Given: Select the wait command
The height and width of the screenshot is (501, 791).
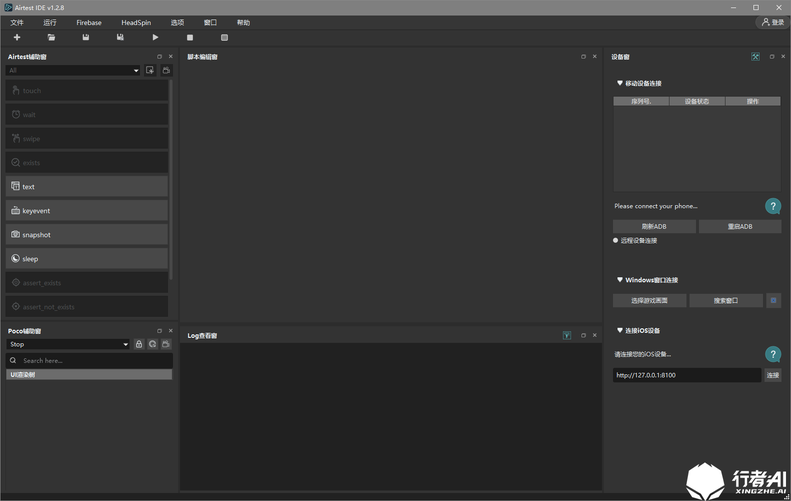Looking at the screenshot, I should point(87,115).
